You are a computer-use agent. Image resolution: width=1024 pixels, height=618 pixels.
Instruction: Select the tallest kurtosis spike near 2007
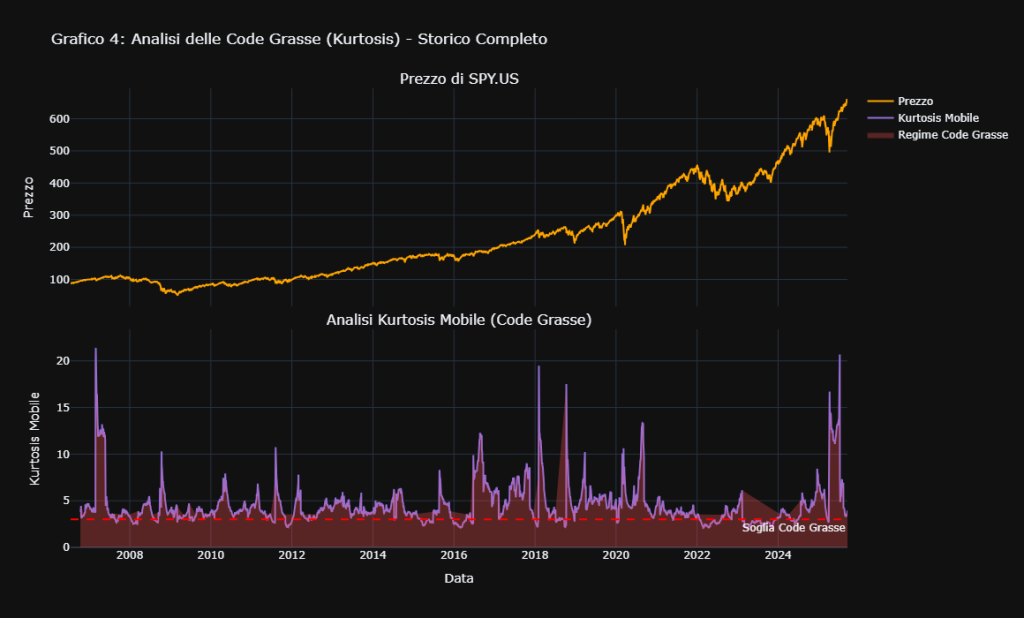(94, 348)
